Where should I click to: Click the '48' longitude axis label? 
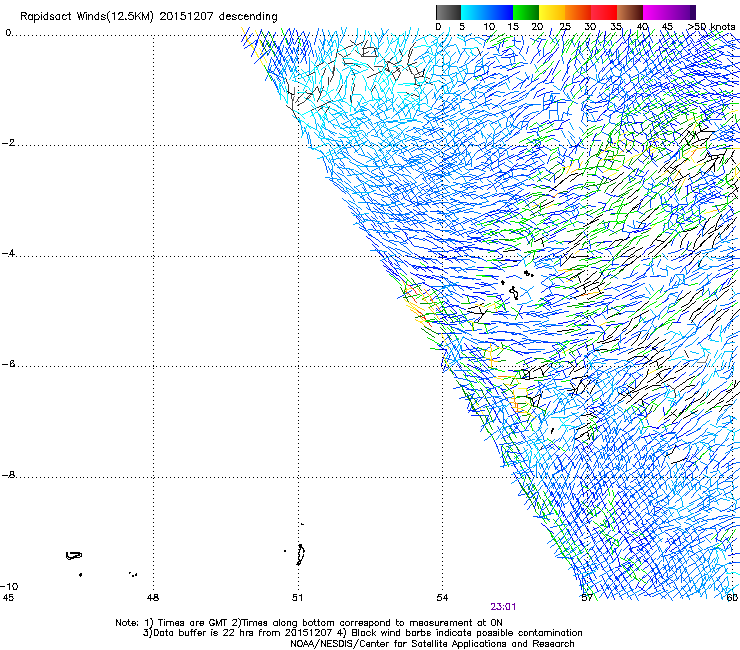click(153, 598)
